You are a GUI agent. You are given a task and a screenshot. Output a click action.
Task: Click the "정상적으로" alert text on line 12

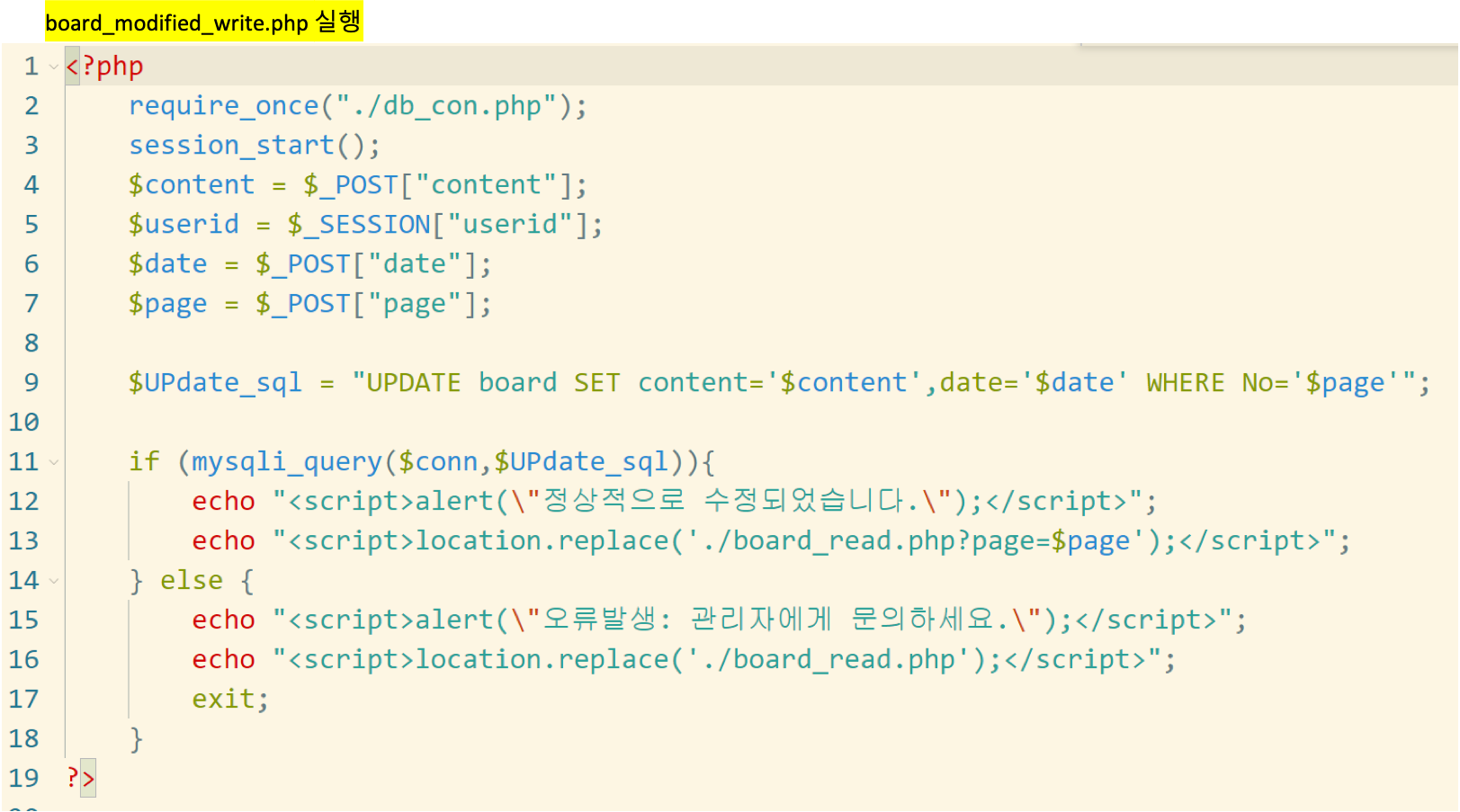614,501
